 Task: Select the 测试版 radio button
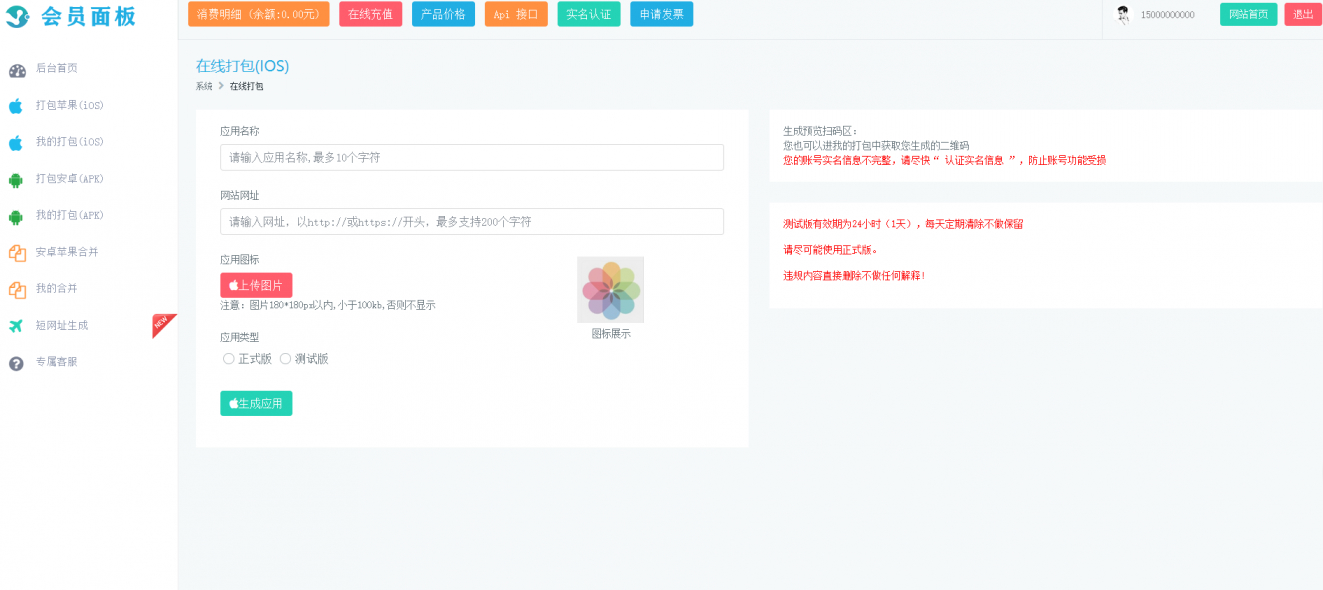coord(285,358)
